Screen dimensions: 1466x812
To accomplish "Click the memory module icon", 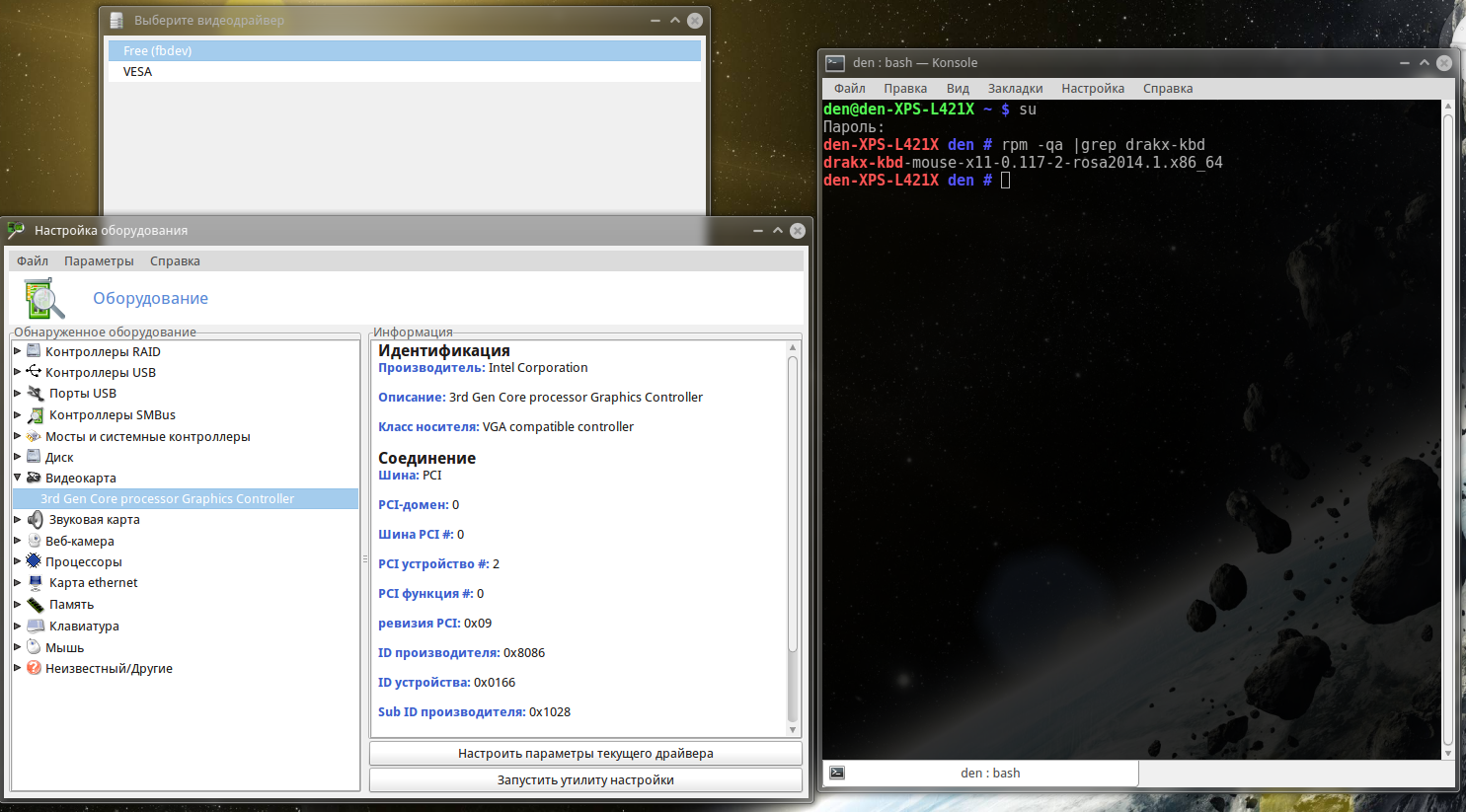I will [x=36, y=605].
